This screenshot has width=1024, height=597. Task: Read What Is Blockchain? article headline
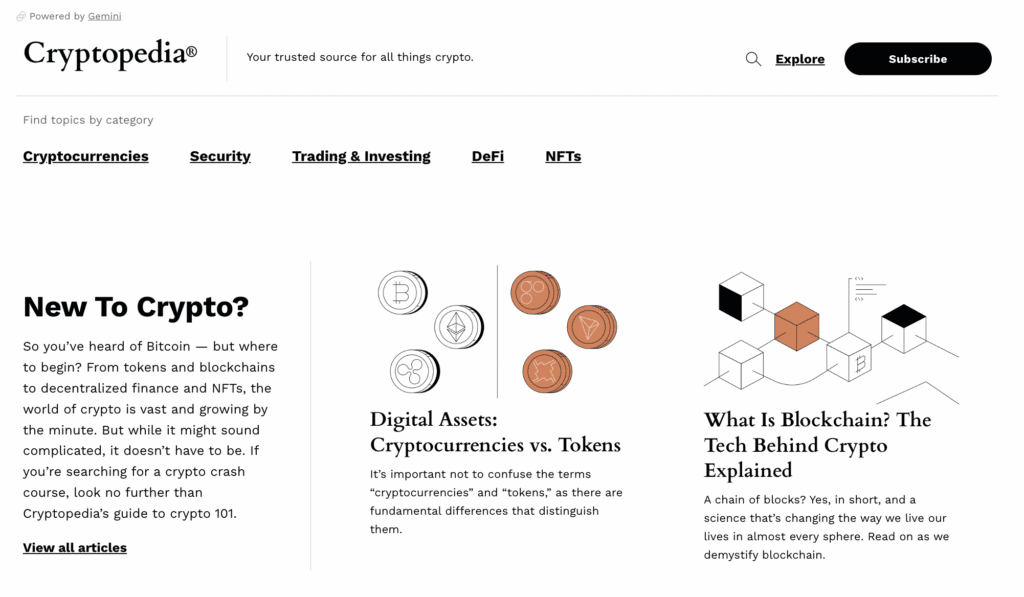(817, 445)
